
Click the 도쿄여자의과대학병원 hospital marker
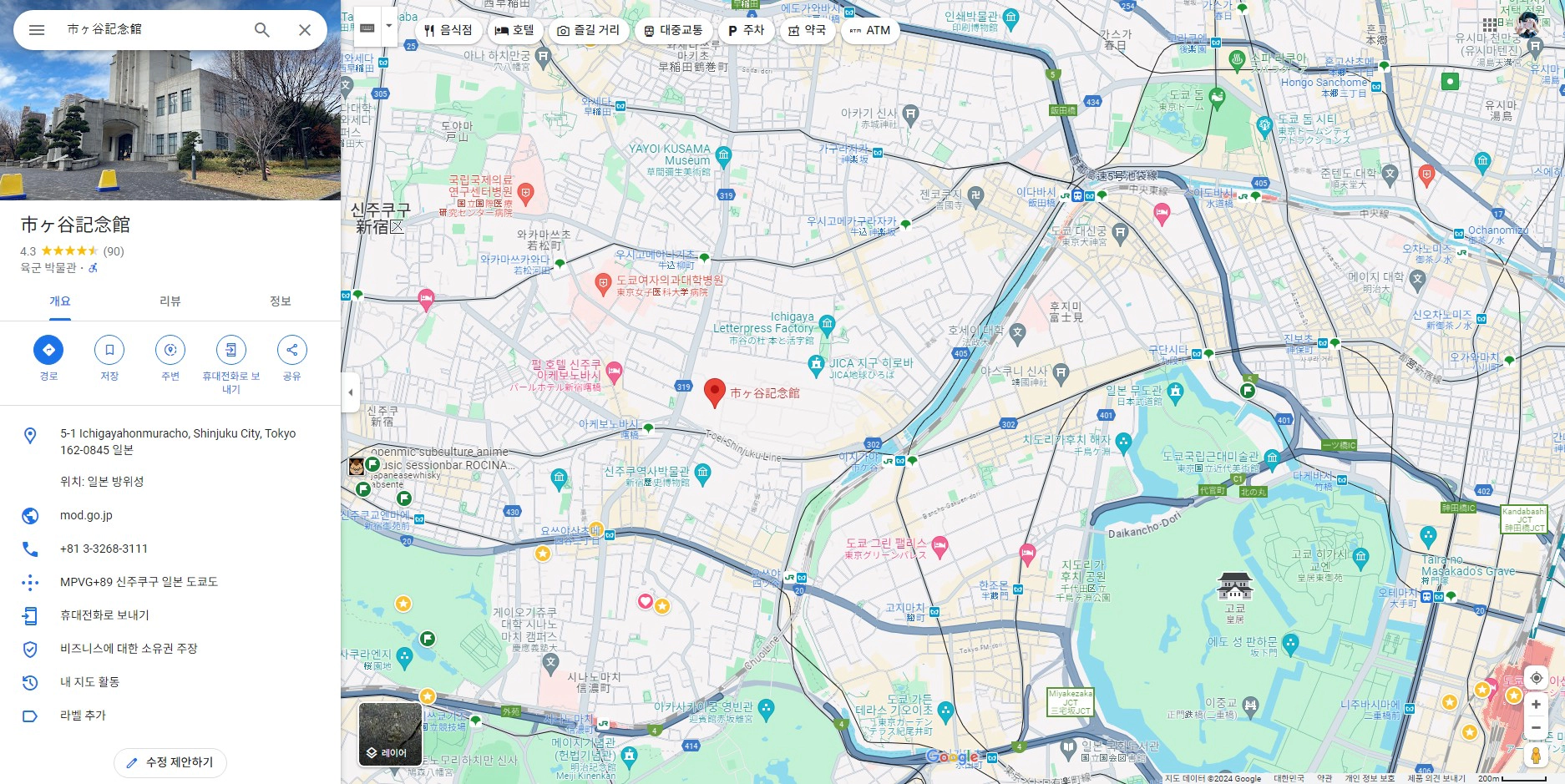click(x=603, y=284)
